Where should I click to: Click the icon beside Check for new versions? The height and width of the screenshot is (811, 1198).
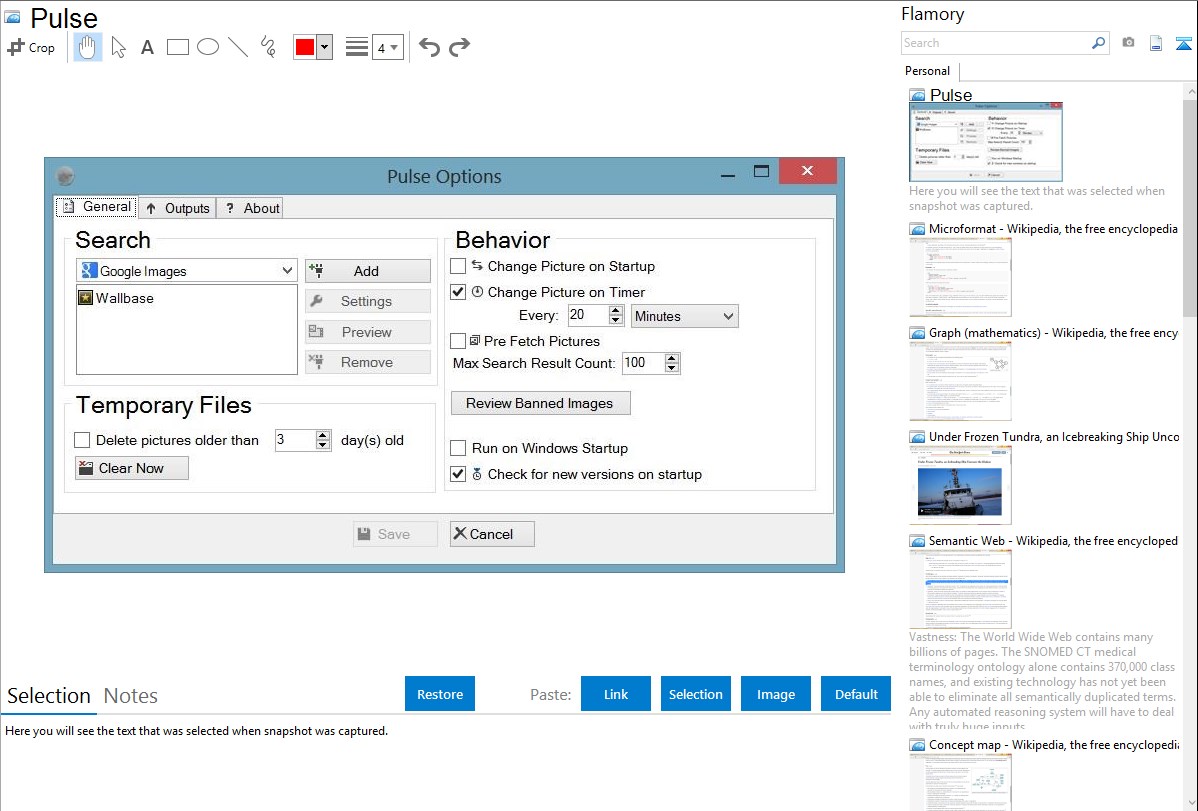pyautogui.click(x=477, y=474)
